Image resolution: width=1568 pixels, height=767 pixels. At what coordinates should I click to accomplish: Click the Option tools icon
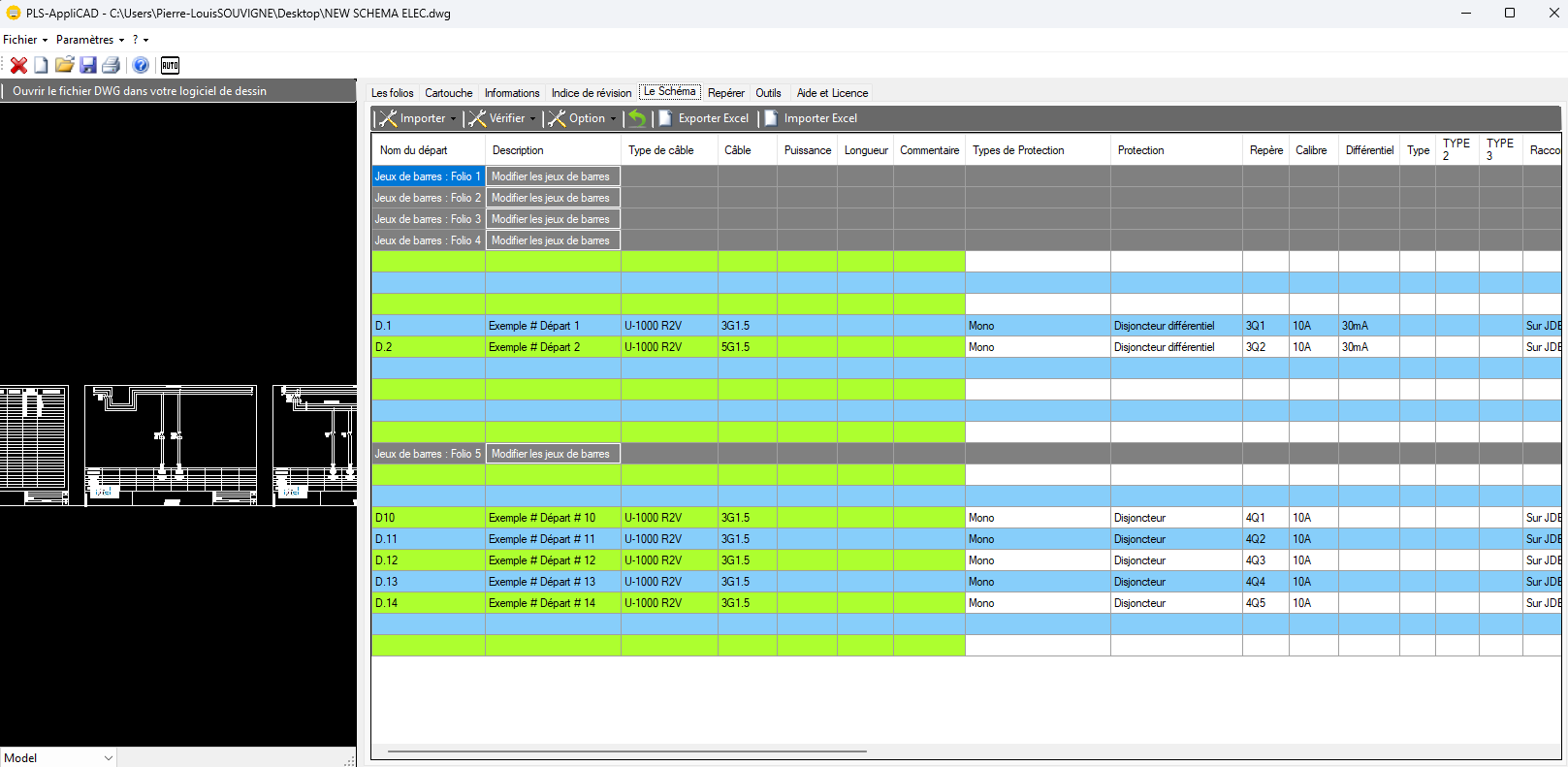(x=557, y=118)
